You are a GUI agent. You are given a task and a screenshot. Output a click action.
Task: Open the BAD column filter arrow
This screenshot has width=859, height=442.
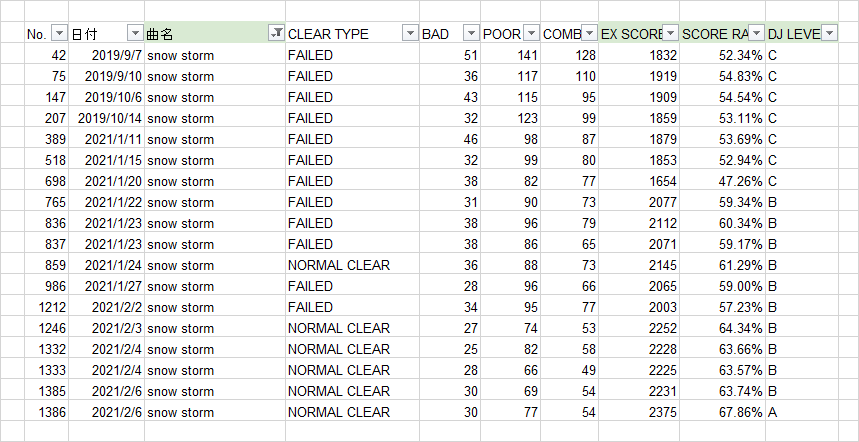tap(471, 33)
